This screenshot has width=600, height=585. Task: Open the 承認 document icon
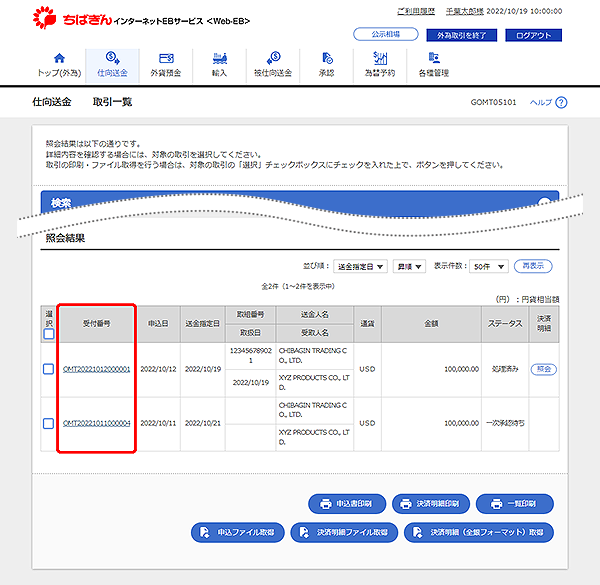coord(327,58)
